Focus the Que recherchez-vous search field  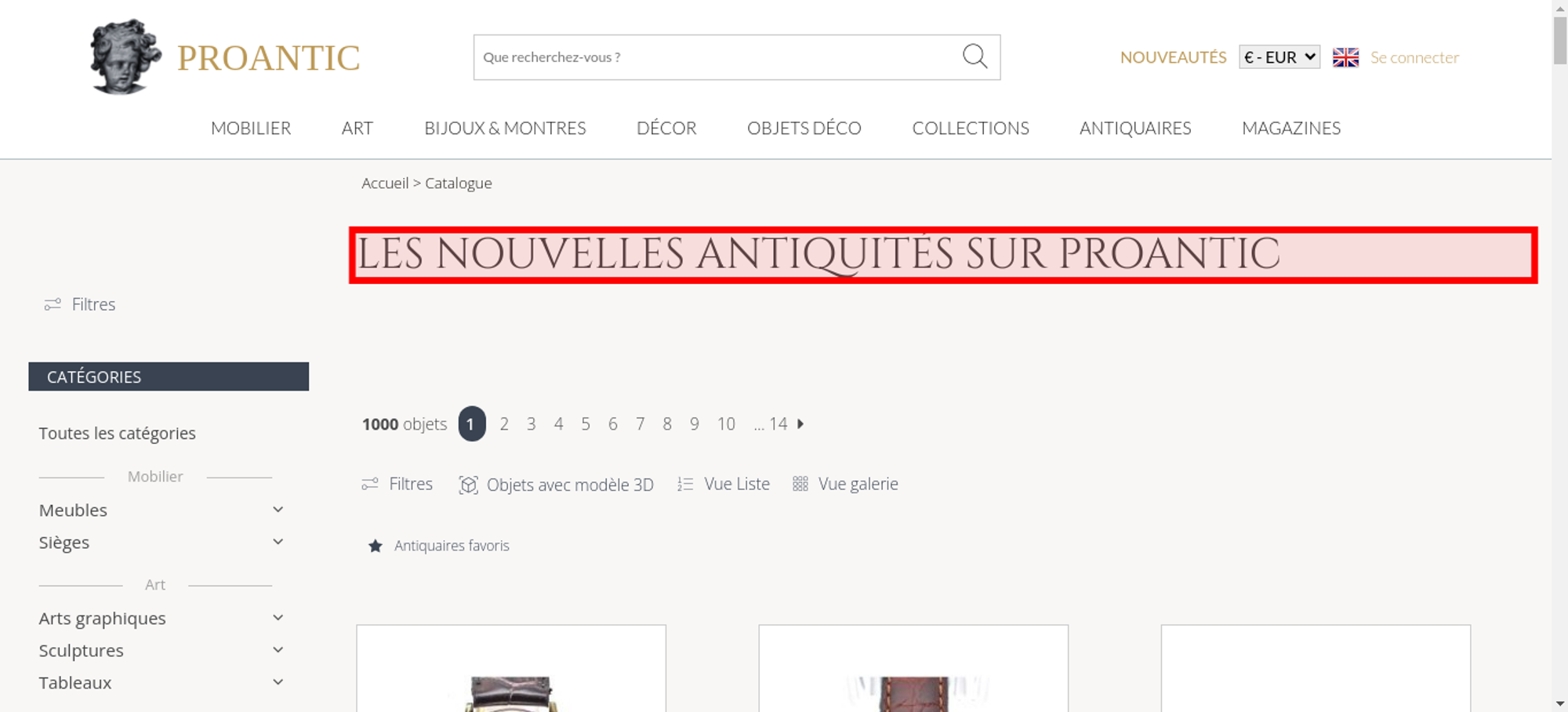(x=717, y=57)
